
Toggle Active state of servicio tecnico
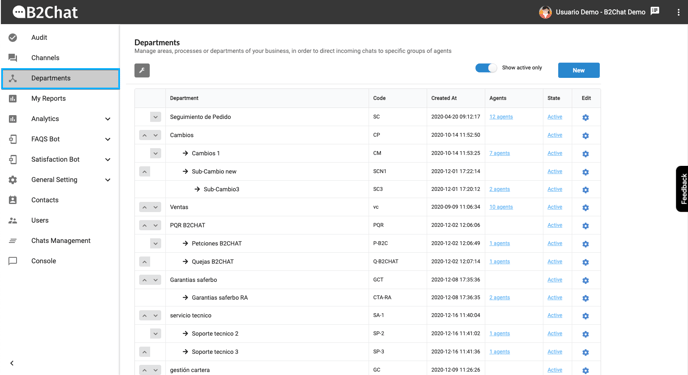click(555, 315)
